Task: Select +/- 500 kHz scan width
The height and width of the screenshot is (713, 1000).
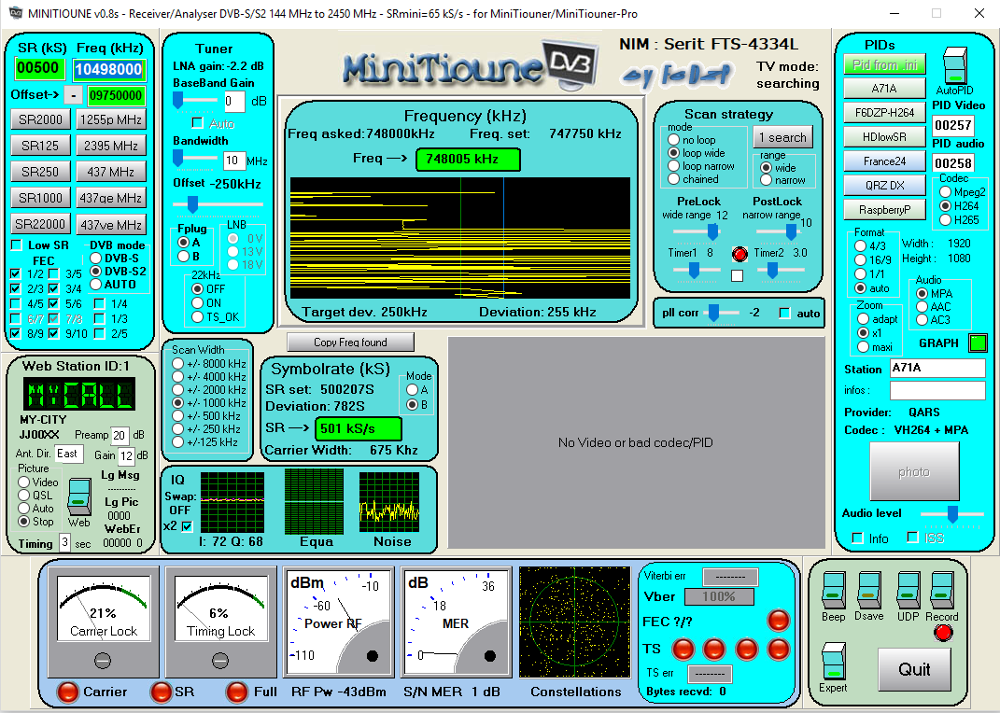Action: click(x=178, y=416)
